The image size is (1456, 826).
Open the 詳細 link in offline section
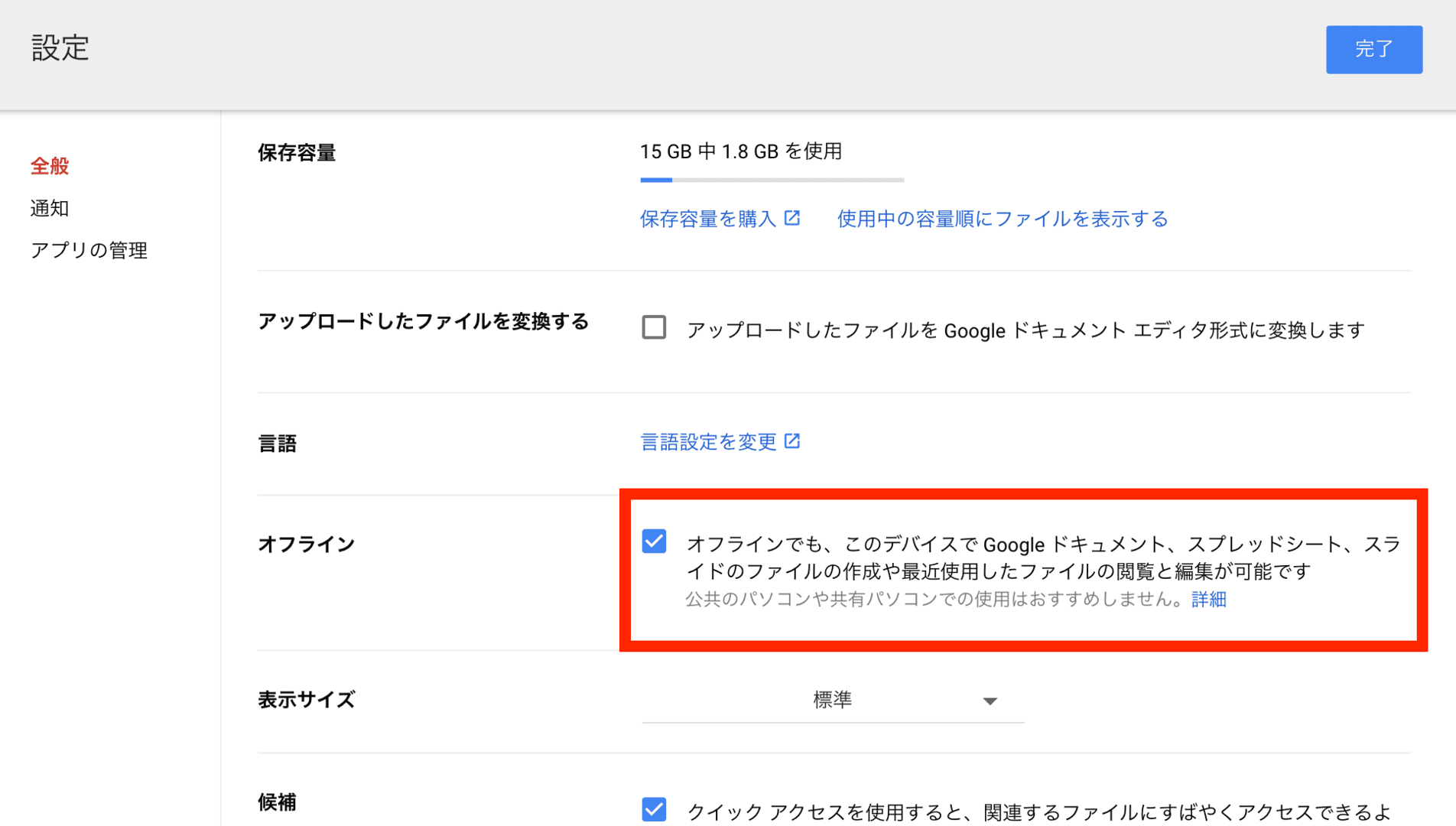tap(1208, 600)
